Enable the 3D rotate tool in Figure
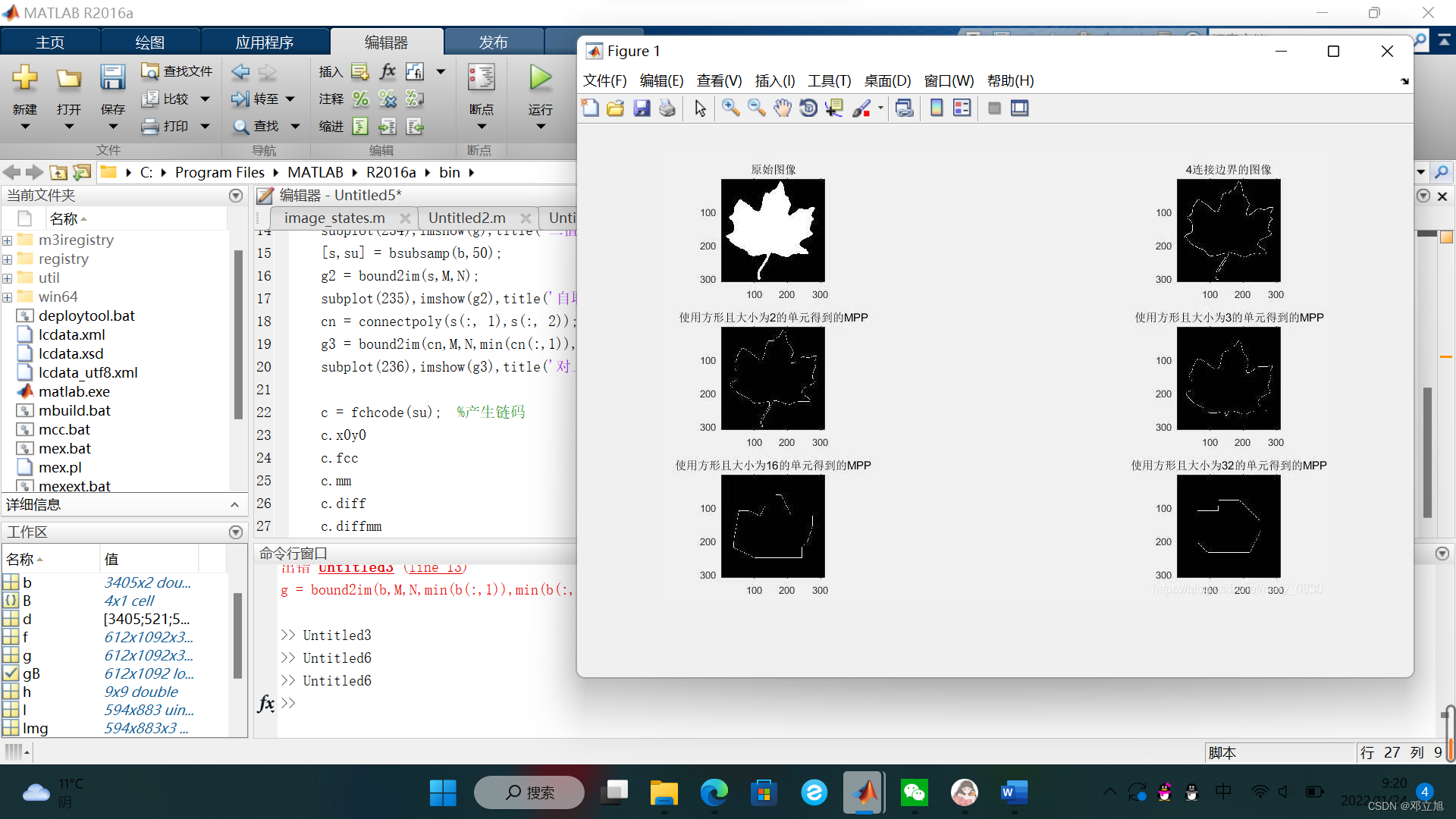1456x819 pixels. click(x=808, y=108)
